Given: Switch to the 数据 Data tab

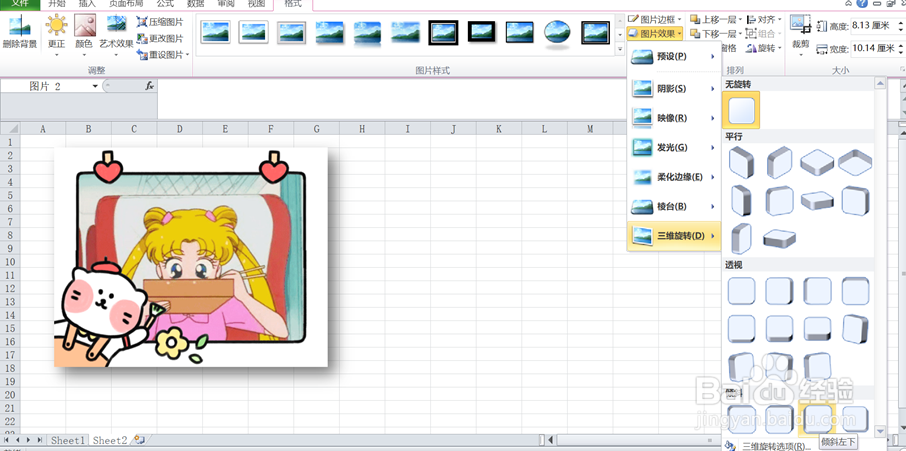Looking at the screenshot, I should click(x=195, y=3).
